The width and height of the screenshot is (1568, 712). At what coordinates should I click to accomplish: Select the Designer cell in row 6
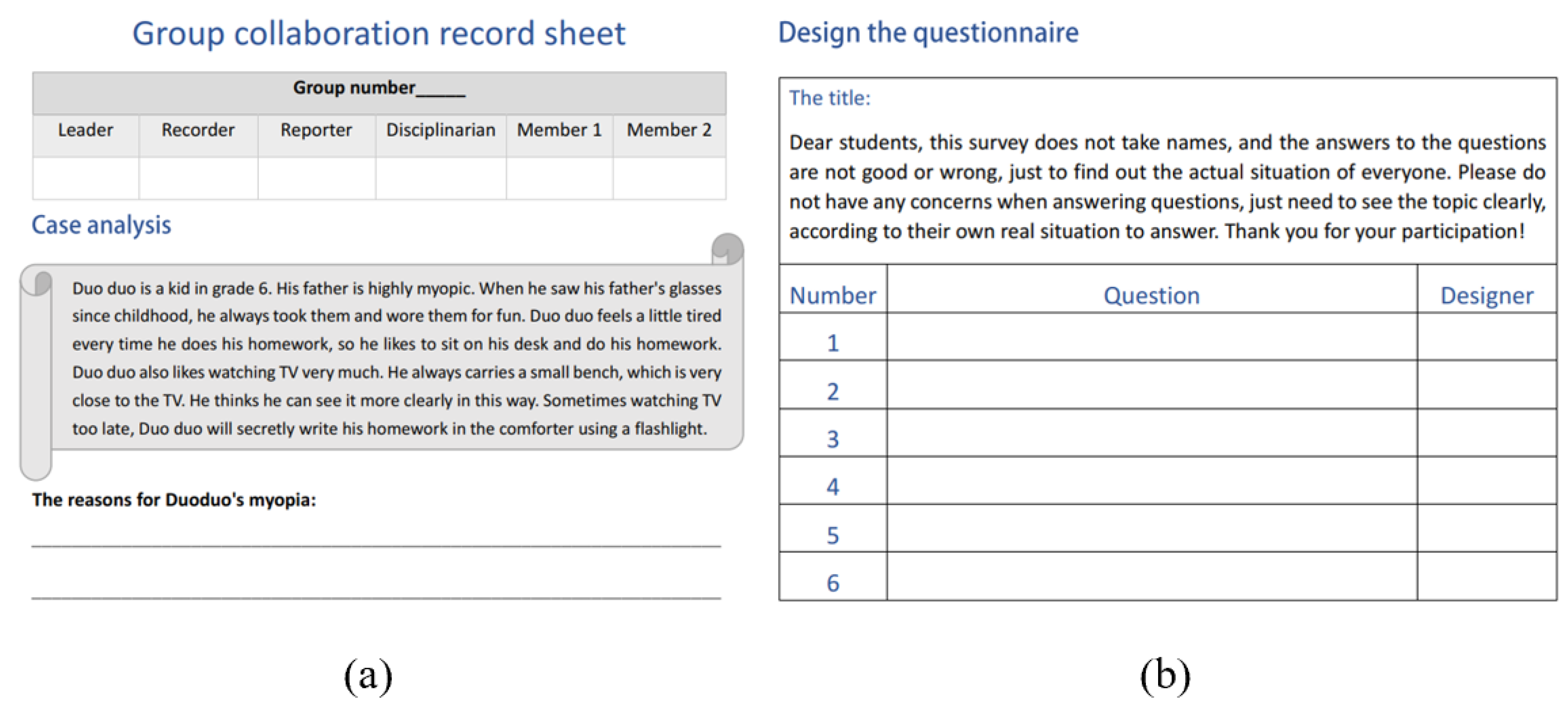[x=1486, y=577]
